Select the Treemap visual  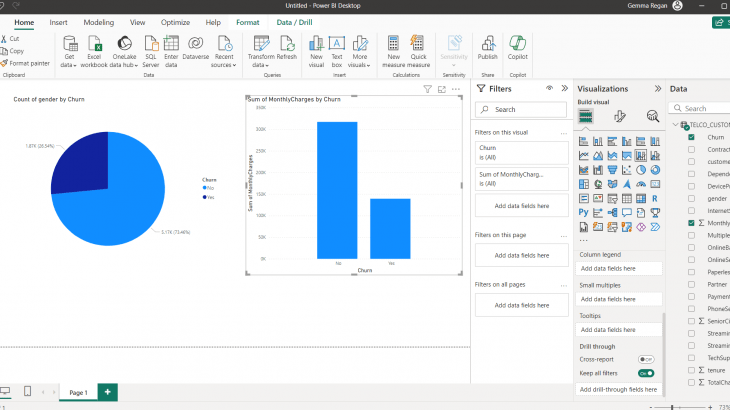[583, 184]
